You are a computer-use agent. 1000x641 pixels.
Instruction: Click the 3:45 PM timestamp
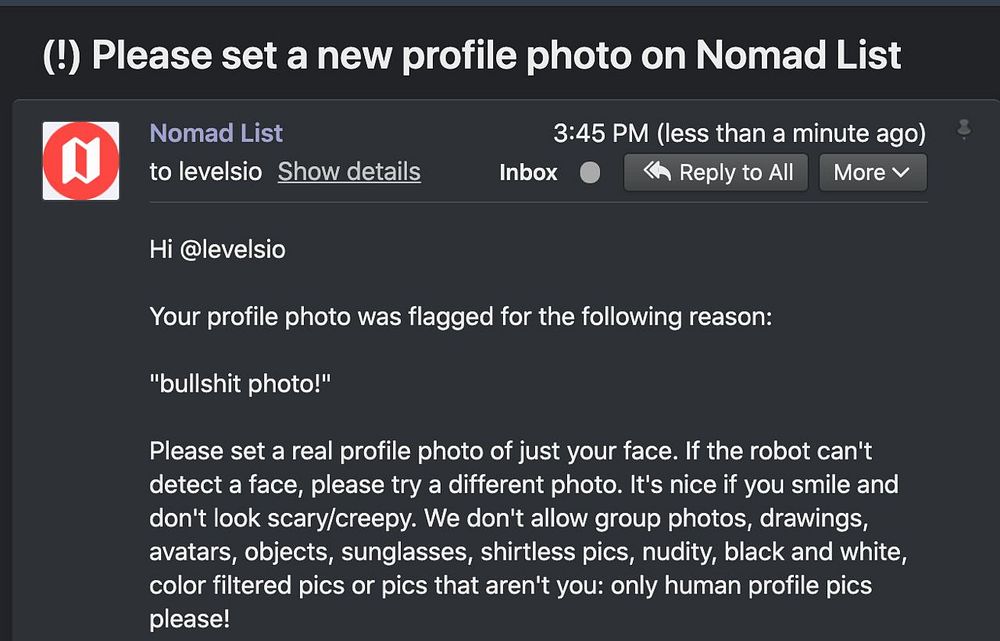(602, 133)
